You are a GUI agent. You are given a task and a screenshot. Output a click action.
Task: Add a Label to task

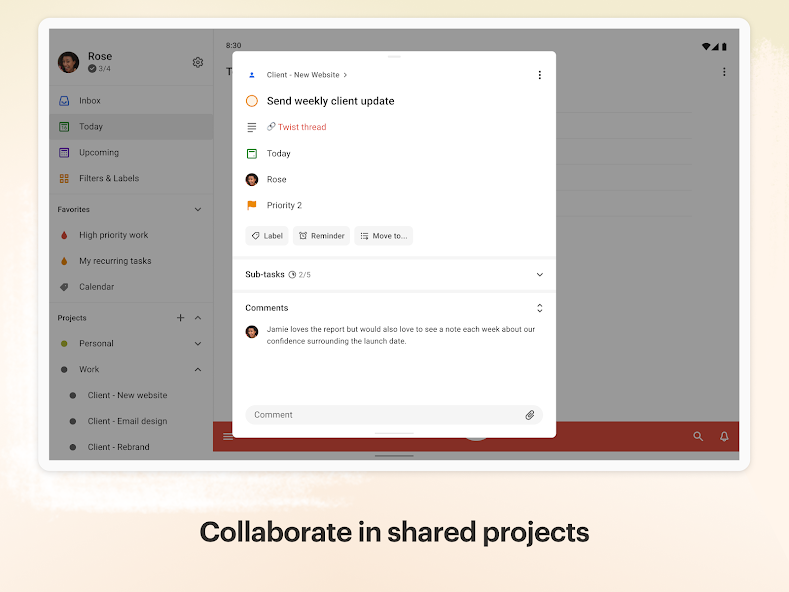267,236
